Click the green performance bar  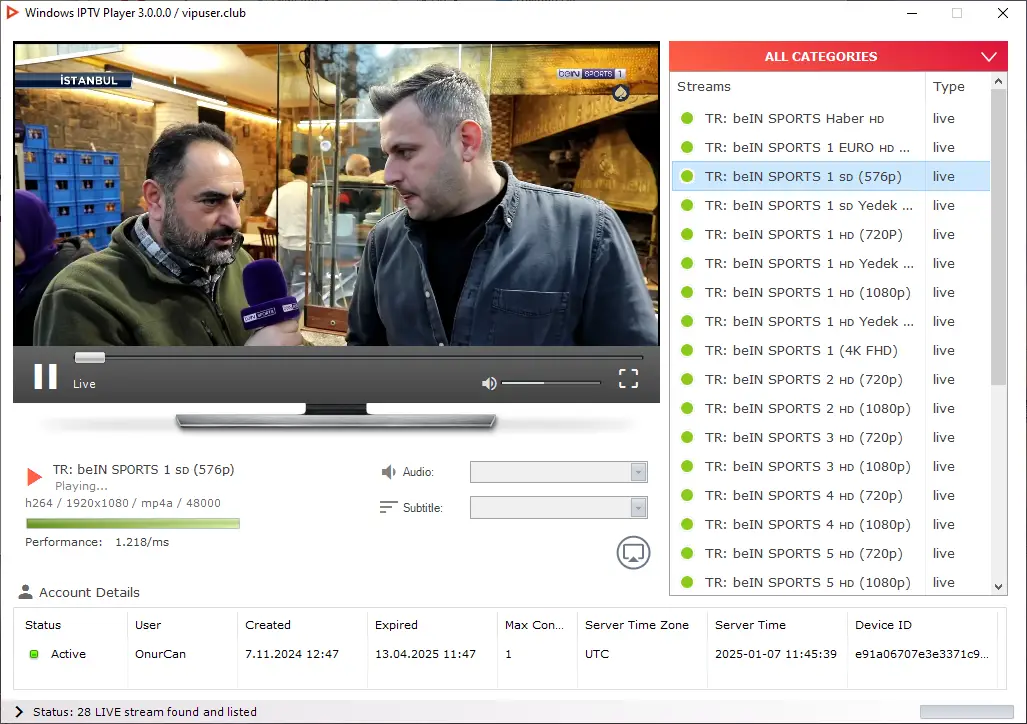click(x=133, y=524)
